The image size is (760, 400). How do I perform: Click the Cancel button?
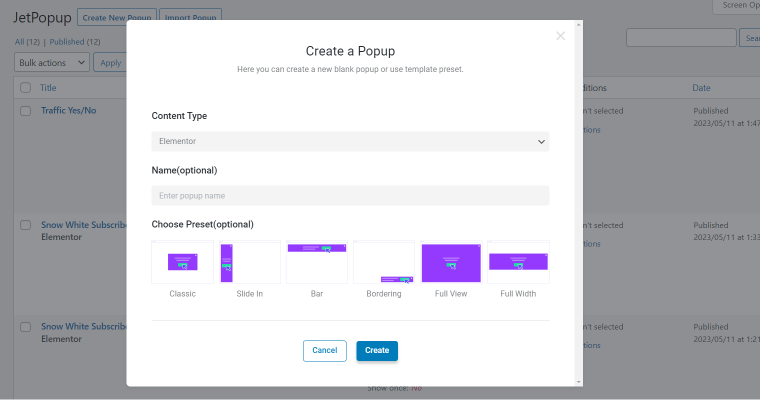(325, 351)
